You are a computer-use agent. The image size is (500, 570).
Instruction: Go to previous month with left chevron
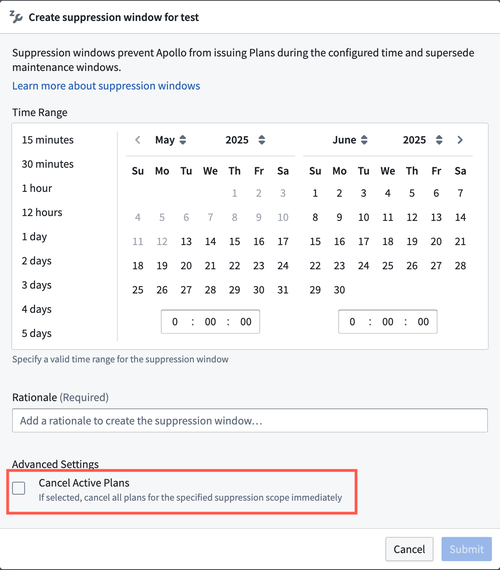point(138,140)
